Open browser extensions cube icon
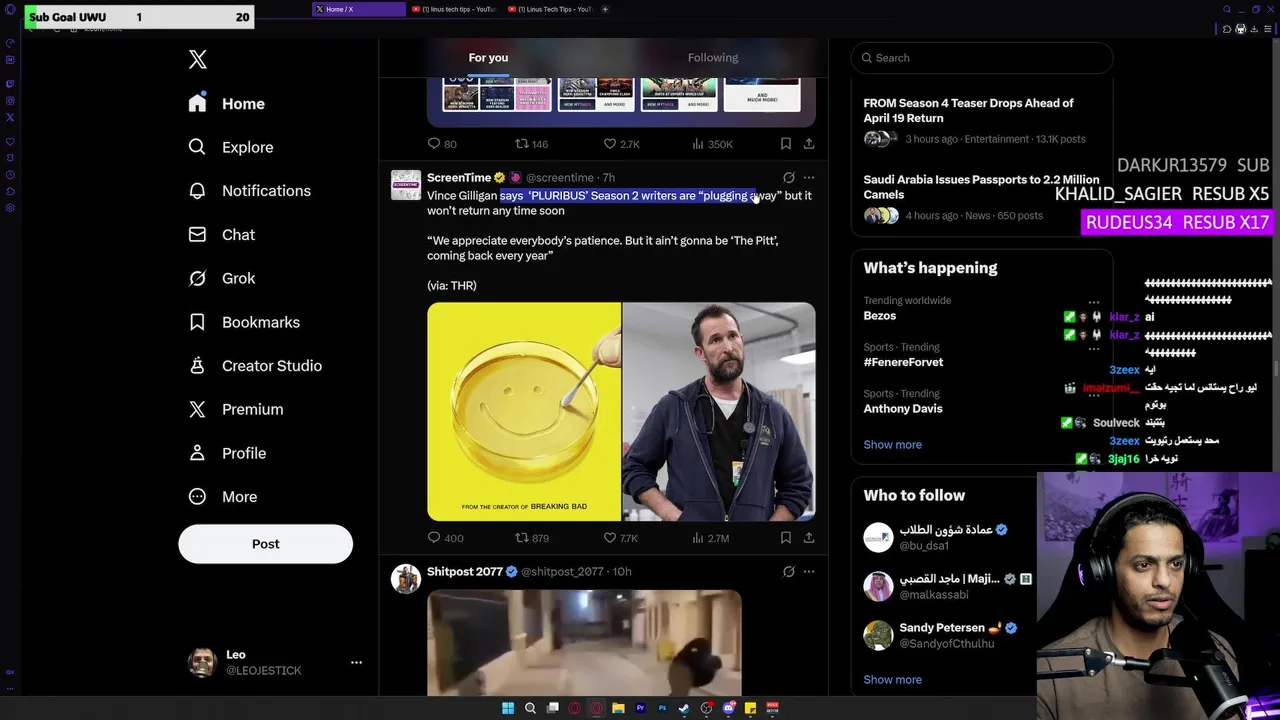Image resolution: width=1280 pixels, height=720 pixels. [1227, 29]
